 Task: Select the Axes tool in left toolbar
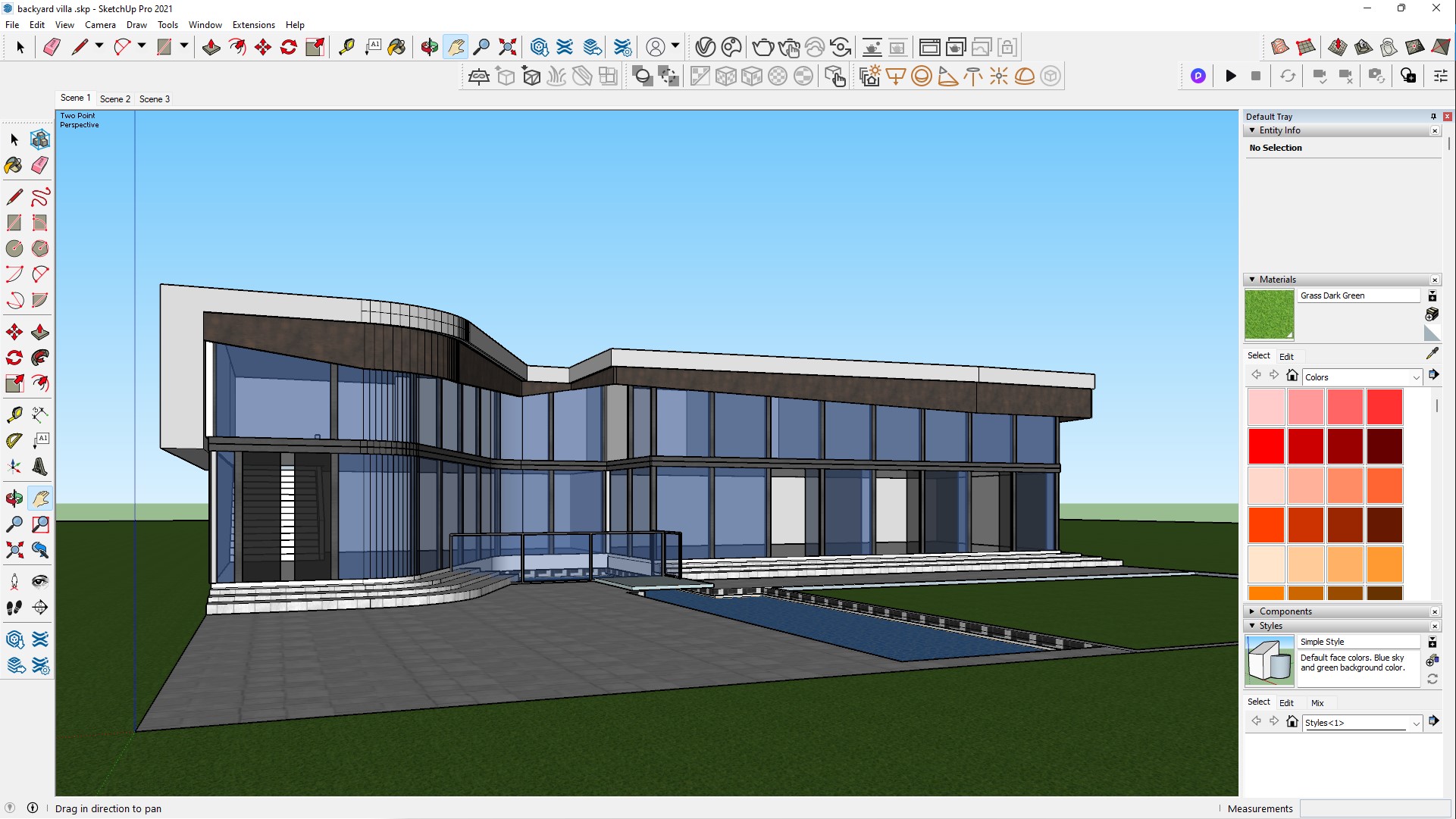[14, 467]
